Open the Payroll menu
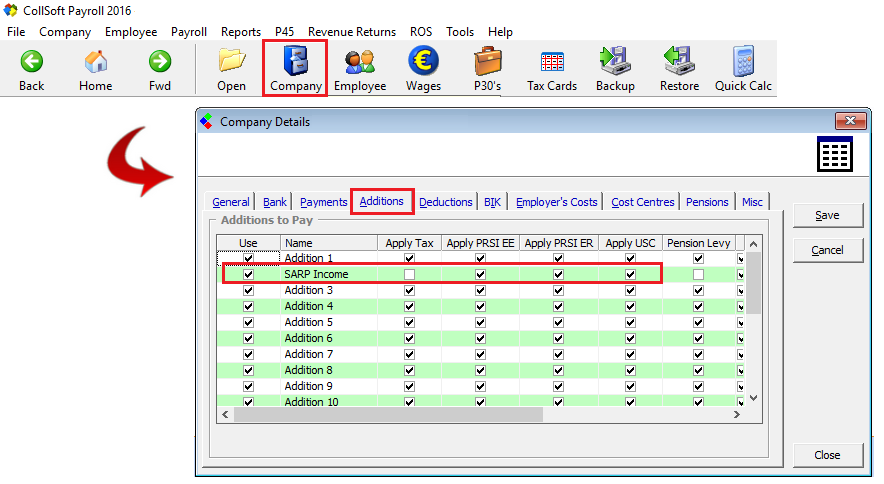Viewport: 884px width, 484px height. tap(189, 32)
